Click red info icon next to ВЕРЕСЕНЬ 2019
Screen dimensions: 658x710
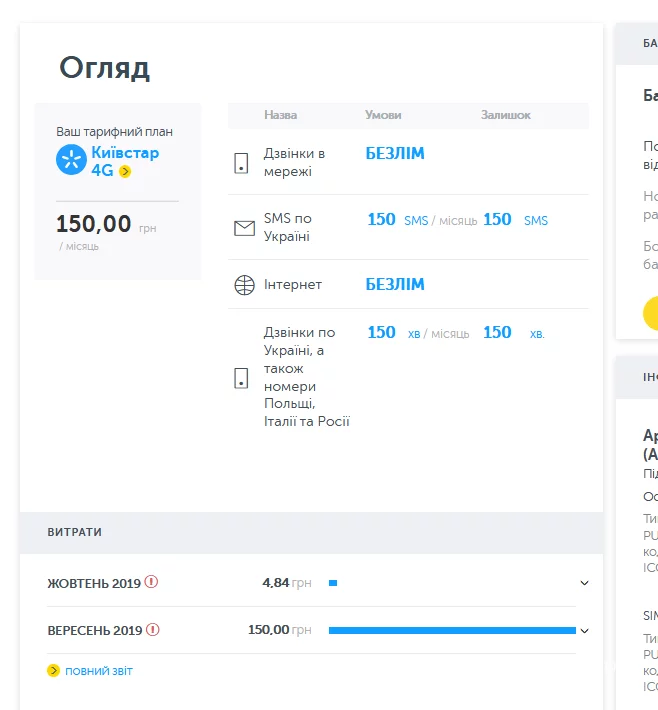pyautogui.click(x=153, y=630)
